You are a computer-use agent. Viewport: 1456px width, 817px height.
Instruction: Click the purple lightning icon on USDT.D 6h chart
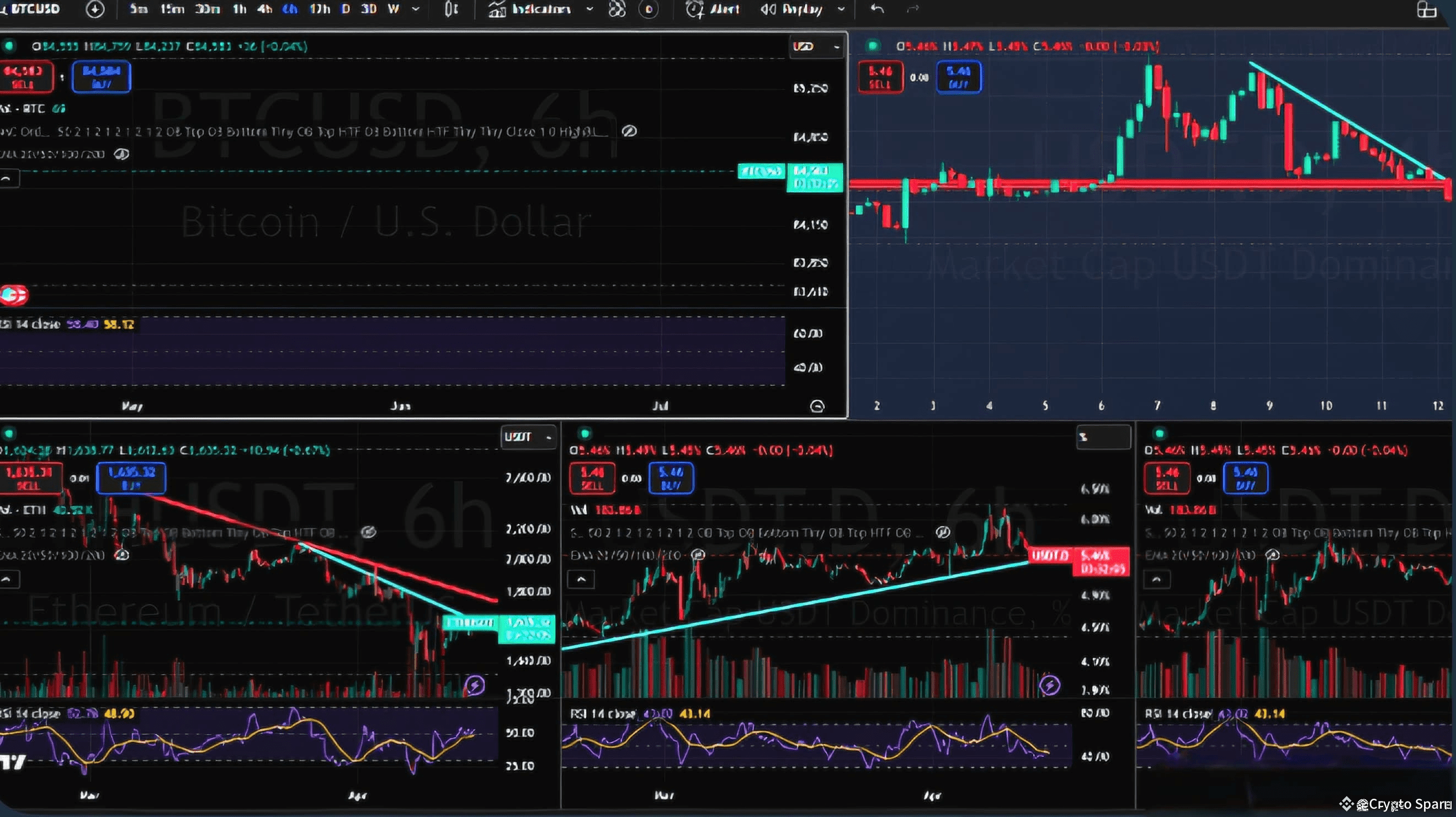tap(1050, 685)
